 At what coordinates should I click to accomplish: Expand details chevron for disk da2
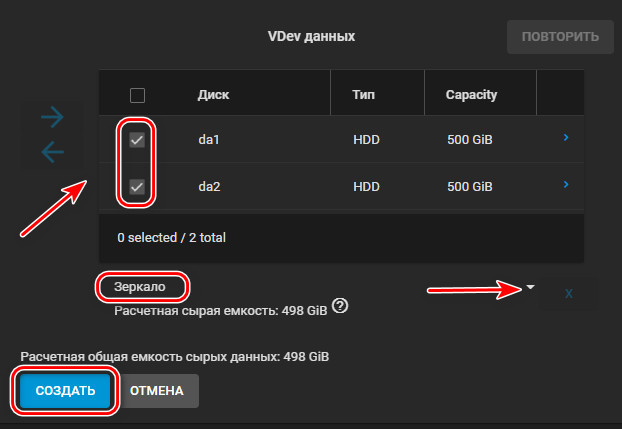(566, 184)
